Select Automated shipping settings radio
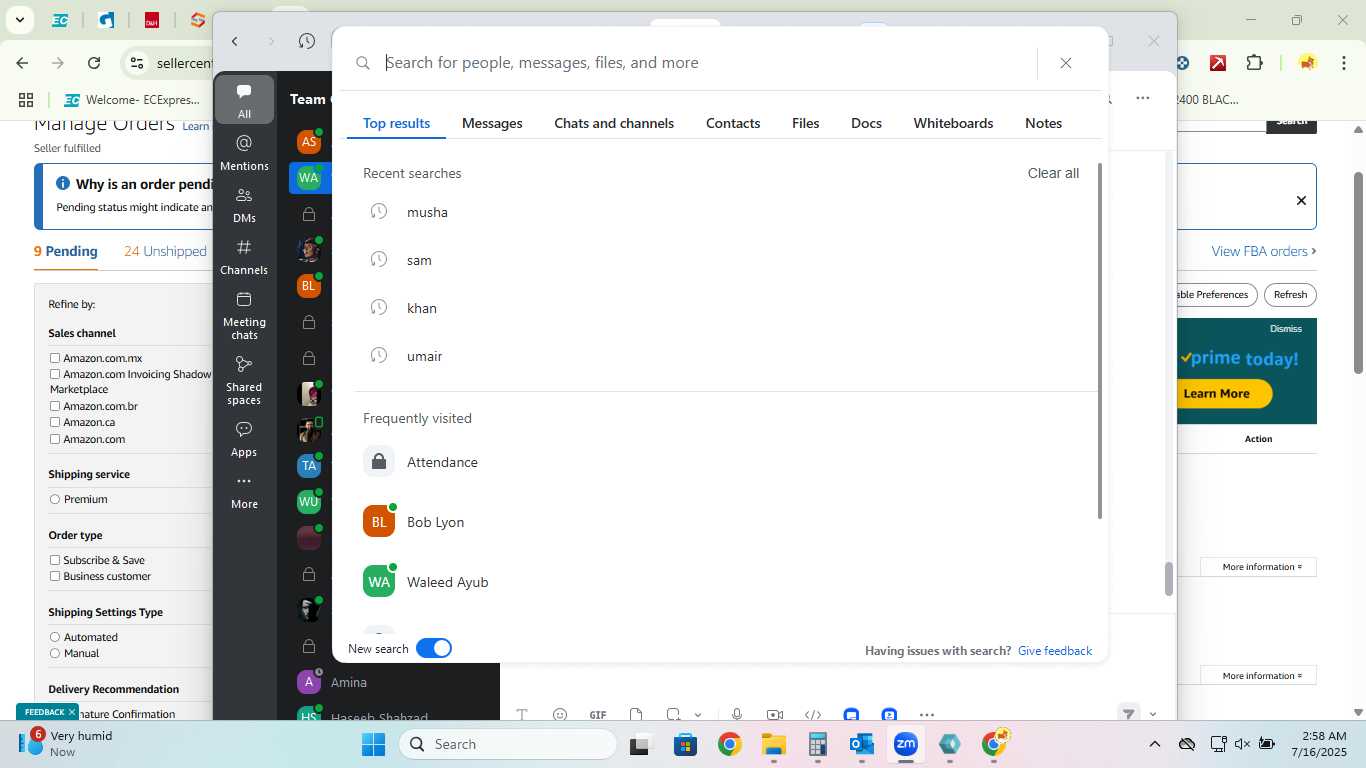Screen dimensions: 1366x768 55,637
